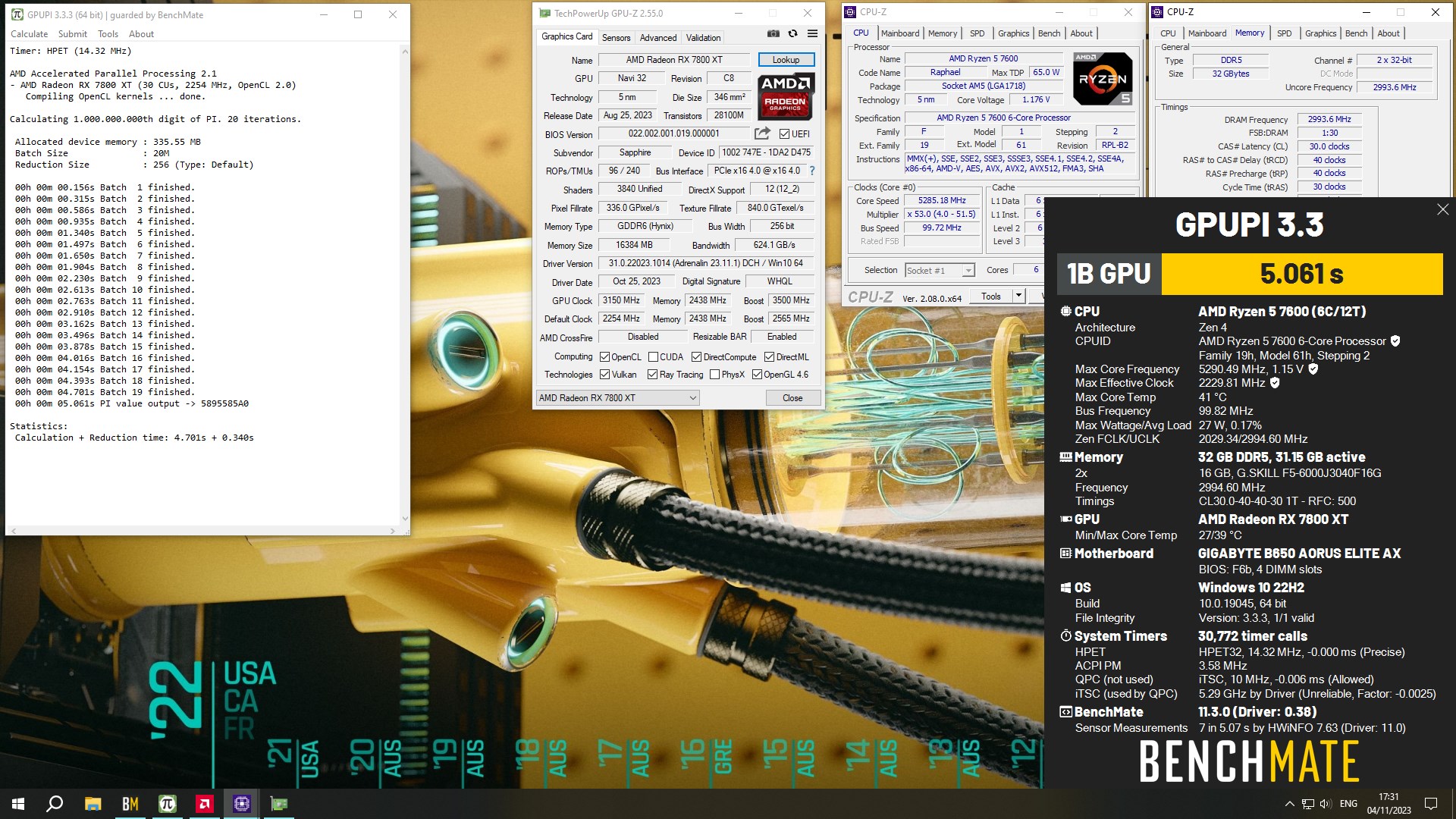Click the Lookup button in GPU-Z
The height and width of the screenshot is (819, 1456).
pyautogui.click(x=786, y=60)
